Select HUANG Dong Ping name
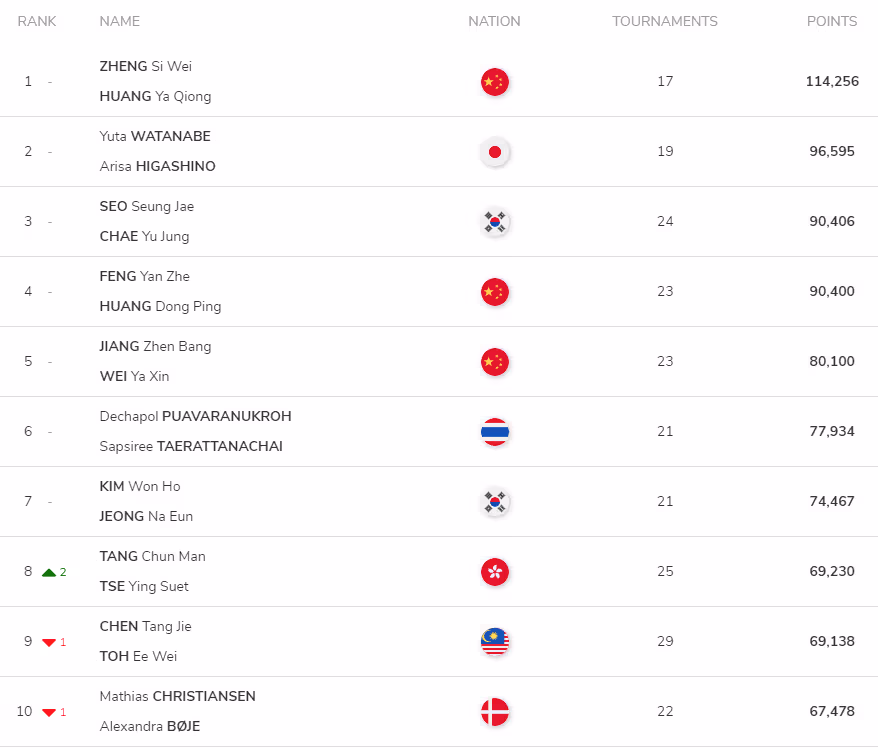 click(x=160, y=306)
